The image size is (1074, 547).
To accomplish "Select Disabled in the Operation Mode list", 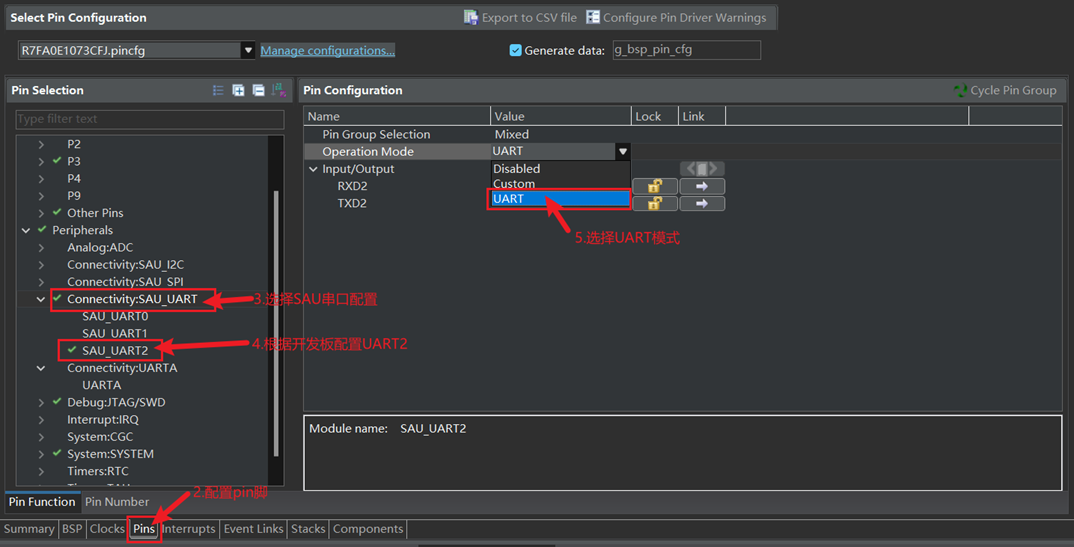I will [x=516, y=169].
